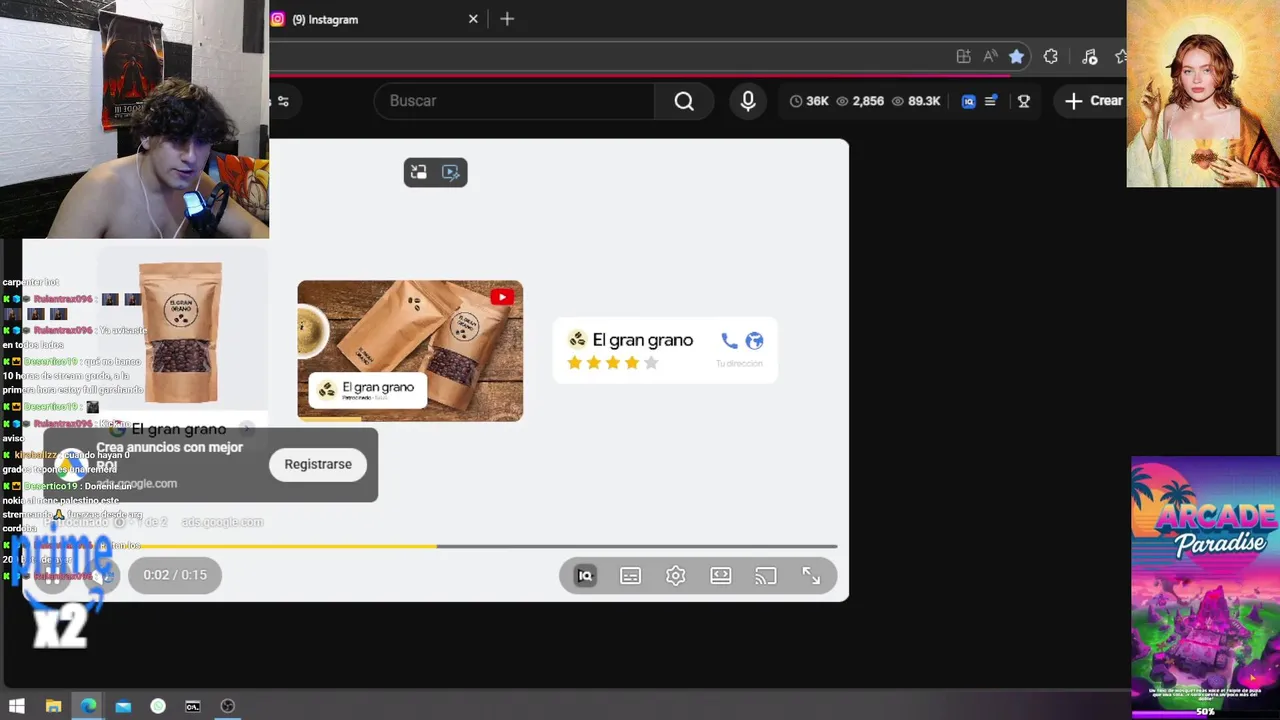Close the Instagram tab

click(473, 19)
